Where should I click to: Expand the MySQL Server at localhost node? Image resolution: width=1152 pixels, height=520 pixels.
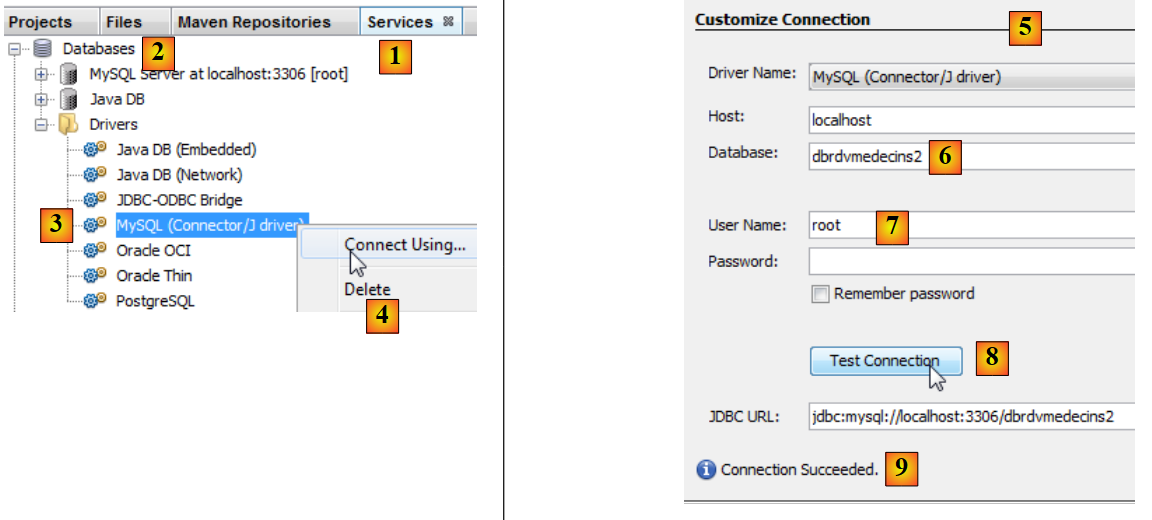42,74
